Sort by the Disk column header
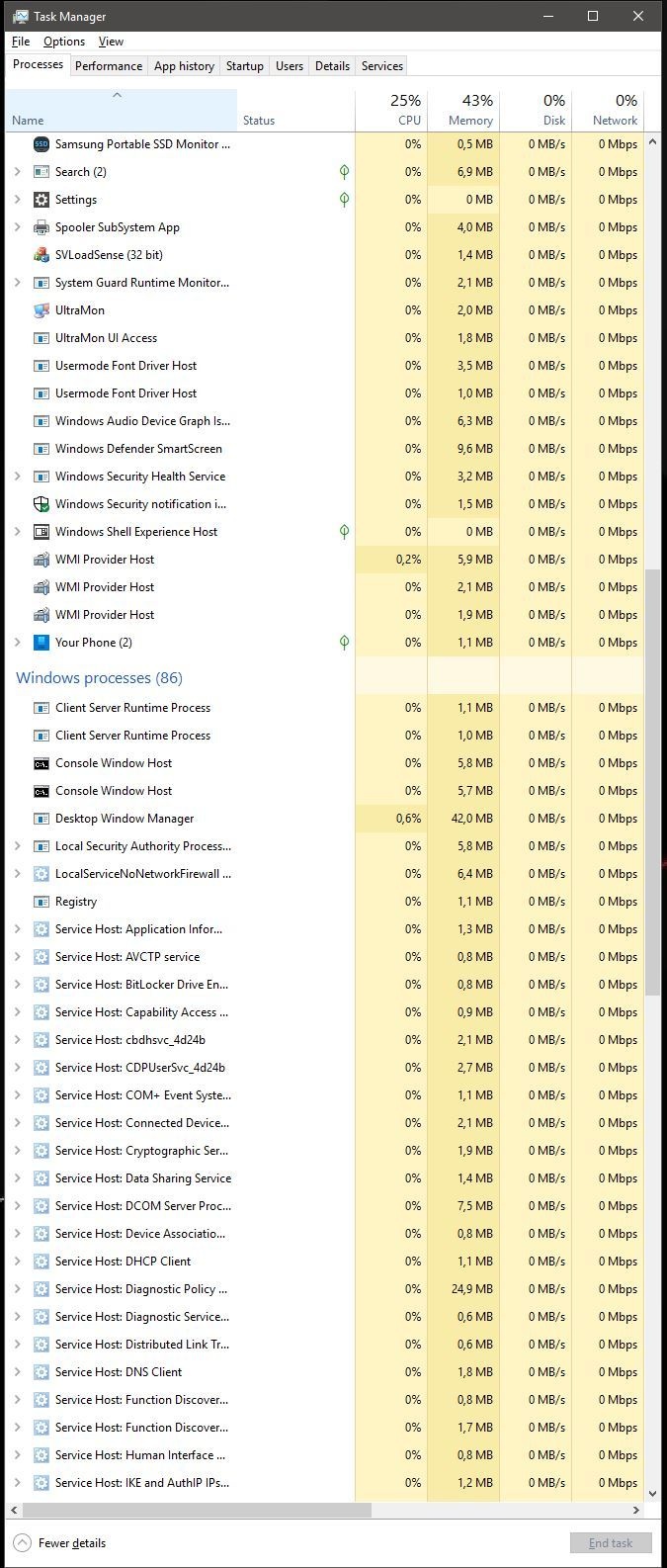 point(536,111)
